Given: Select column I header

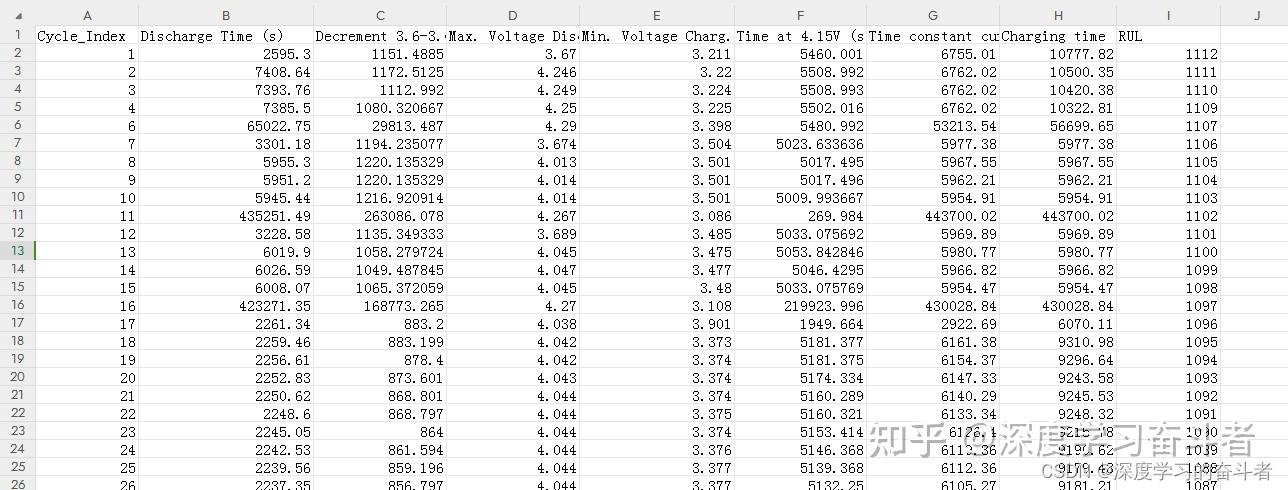Looking at the screenshot, I should (1168, 15).
